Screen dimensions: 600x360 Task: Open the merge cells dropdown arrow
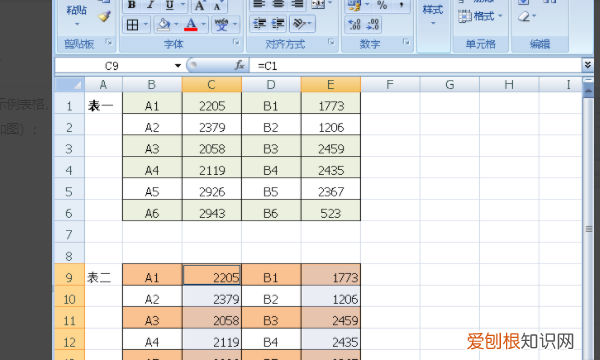330,4
